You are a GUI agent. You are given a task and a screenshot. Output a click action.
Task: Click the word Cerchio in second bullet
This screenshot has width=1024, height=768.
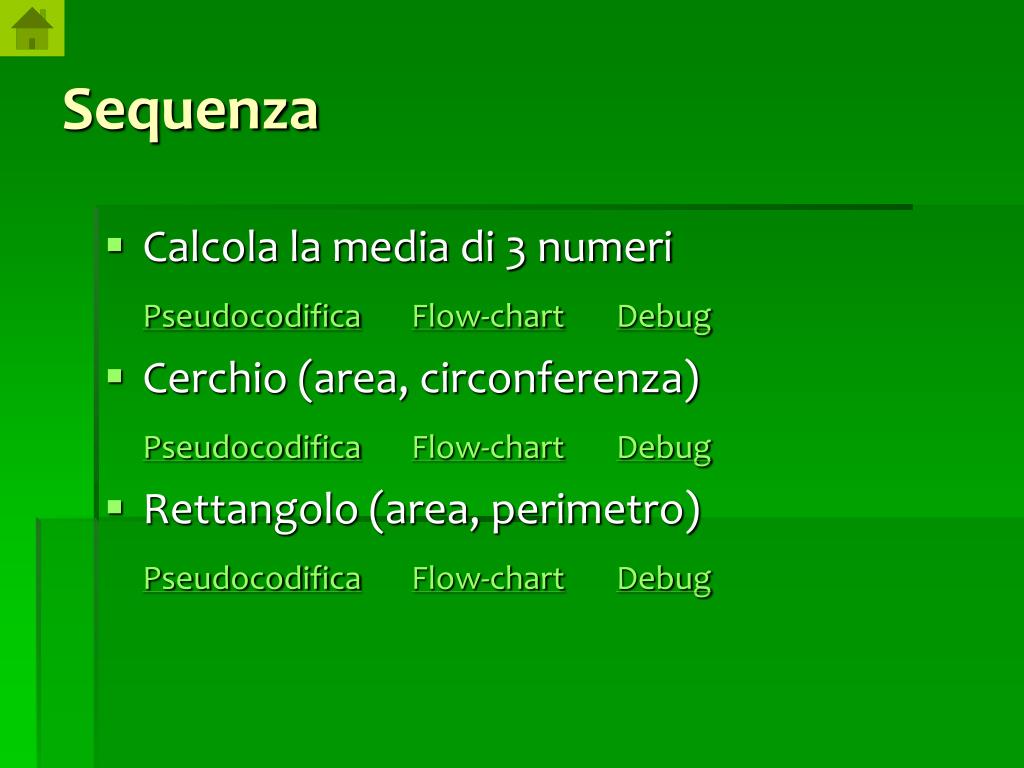(215, 378)
